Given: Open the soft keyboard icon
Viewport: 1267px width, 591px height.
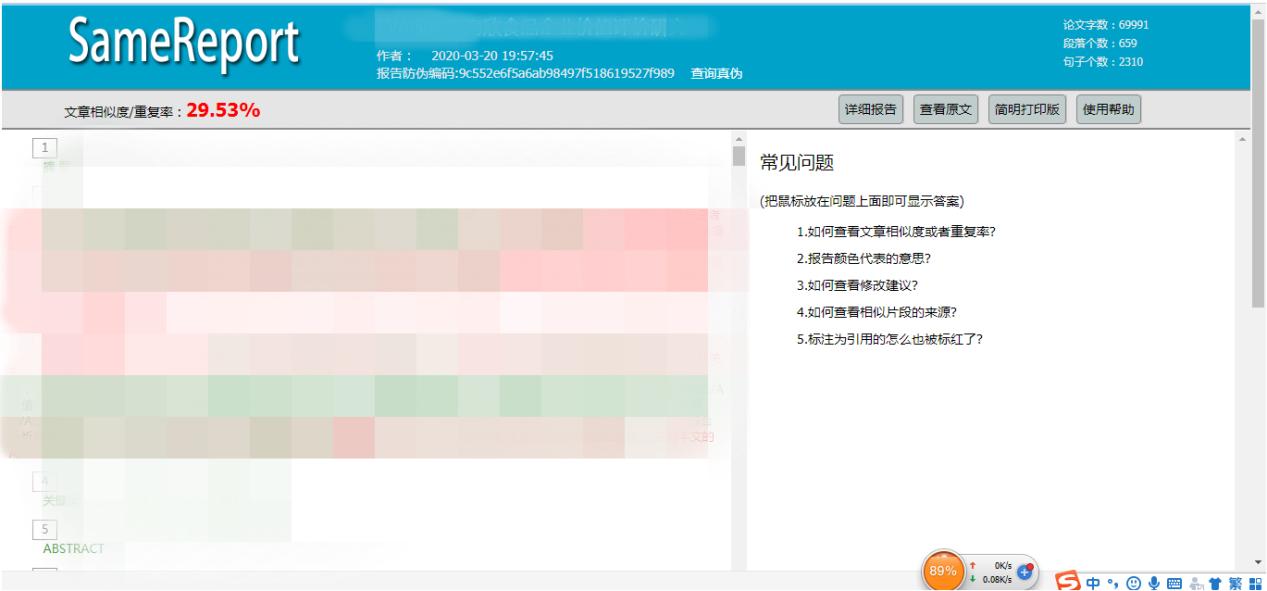Looking at the screenshot, I should click(1175, 581).
